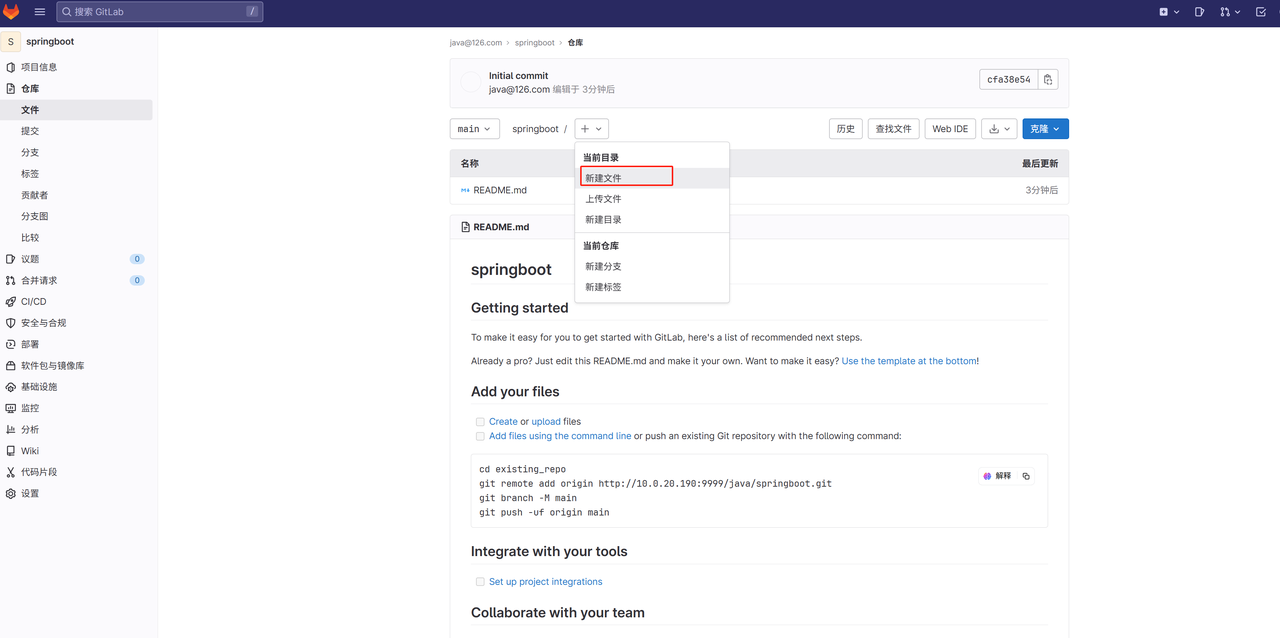Check the Create or upload files checkbox
The image size is (1280, 638).
(x=480, y=422)
